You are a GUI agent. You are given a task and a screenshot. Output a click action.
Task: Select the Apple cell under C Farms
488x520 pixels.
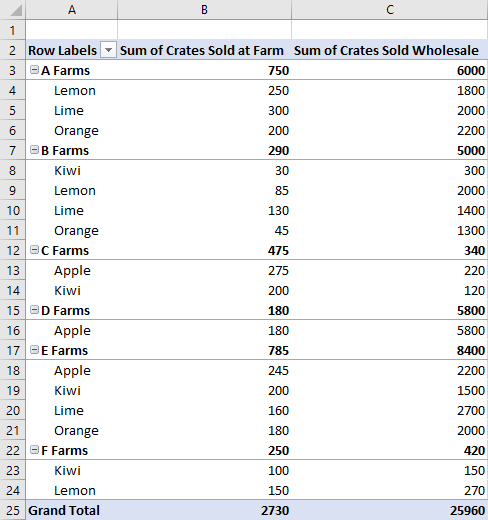72,270
